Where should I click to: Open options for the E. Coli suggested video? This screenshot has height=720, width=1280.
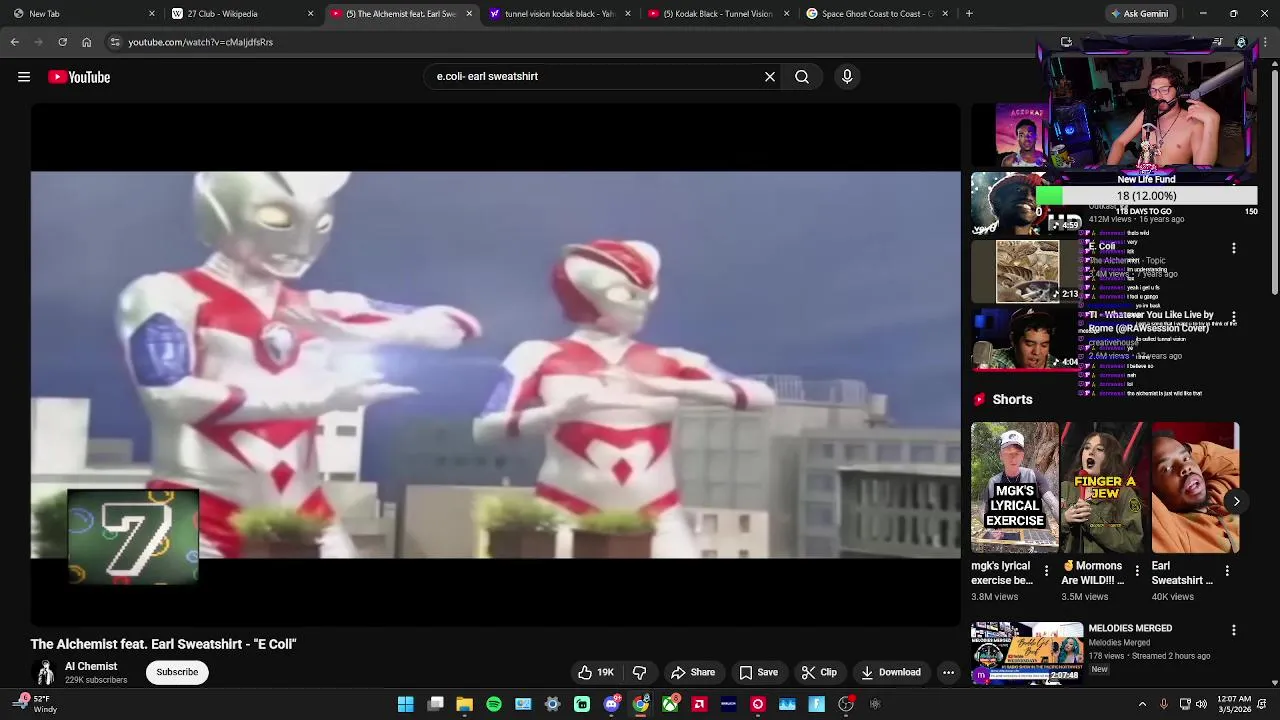coord(1234,248)
